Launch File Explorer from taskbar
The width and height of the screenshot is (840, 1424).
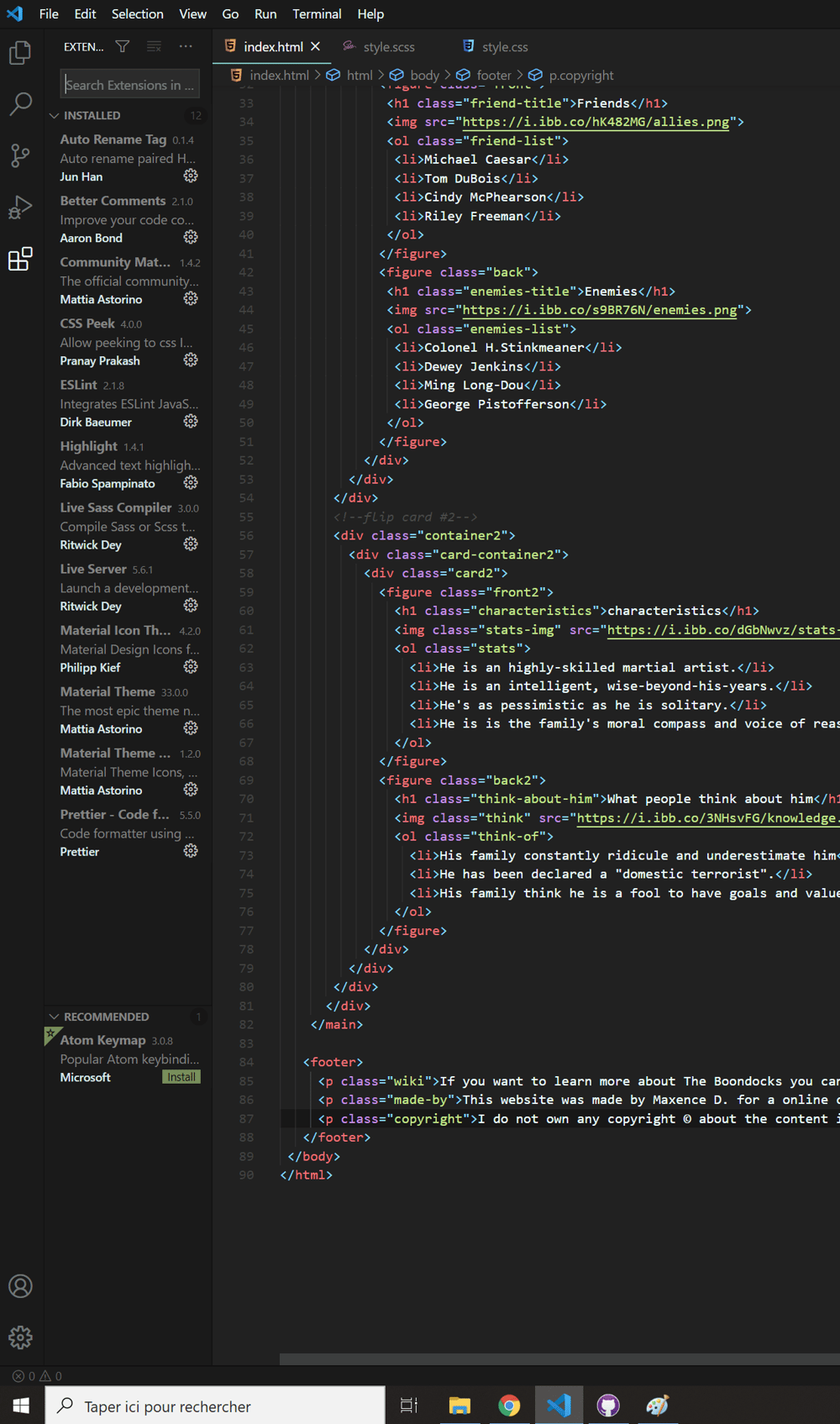(459, 1406)
